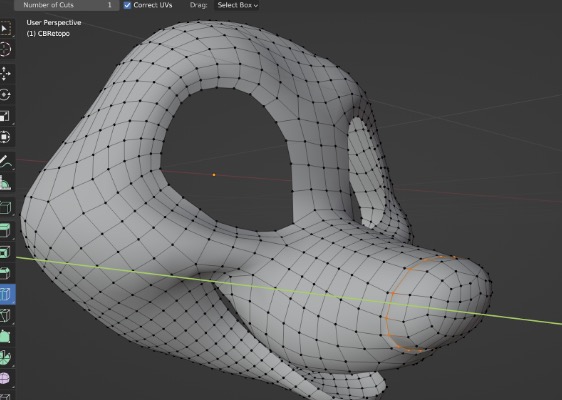Select the Annotate pencil tool
The image size is (562, 400).
pos(6,162)
